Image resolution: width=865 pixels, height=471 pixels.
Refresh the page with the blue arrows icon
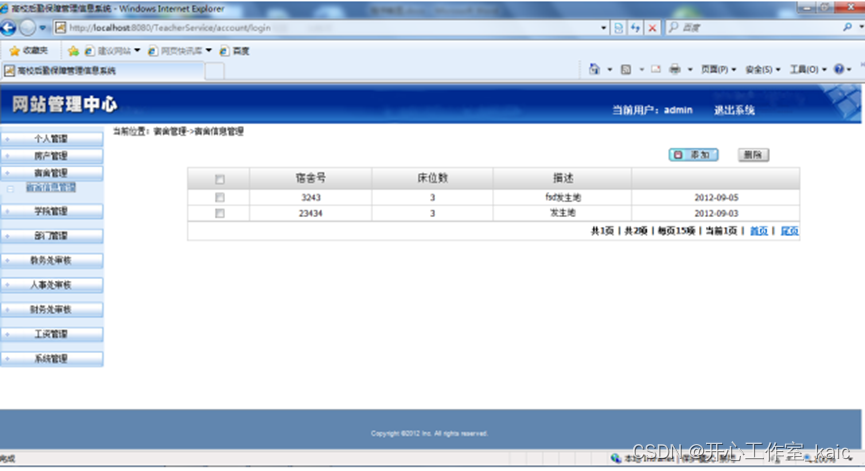coord(636,28)
